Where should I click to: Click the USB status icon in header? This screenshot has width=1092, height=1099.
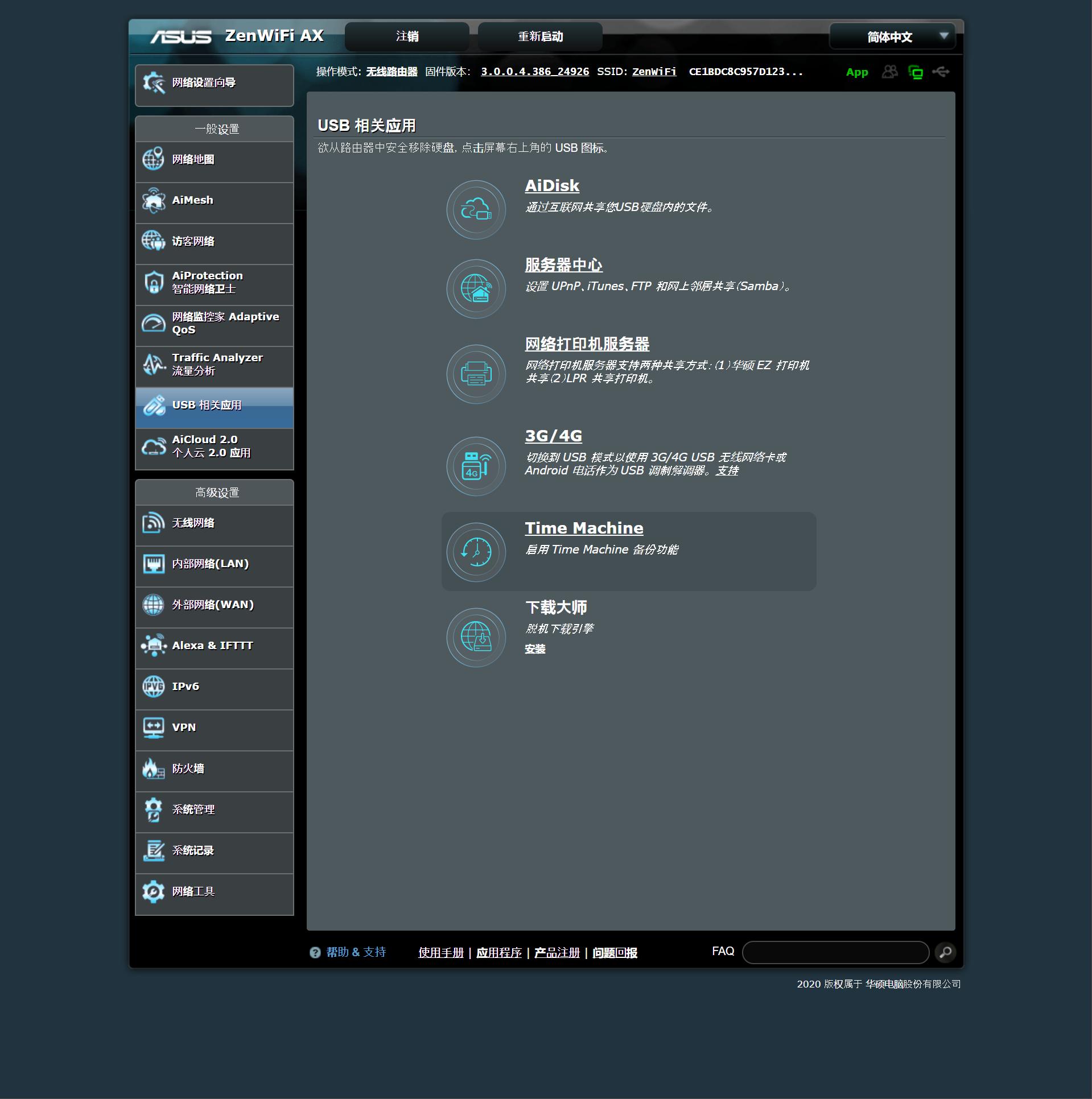941,72
